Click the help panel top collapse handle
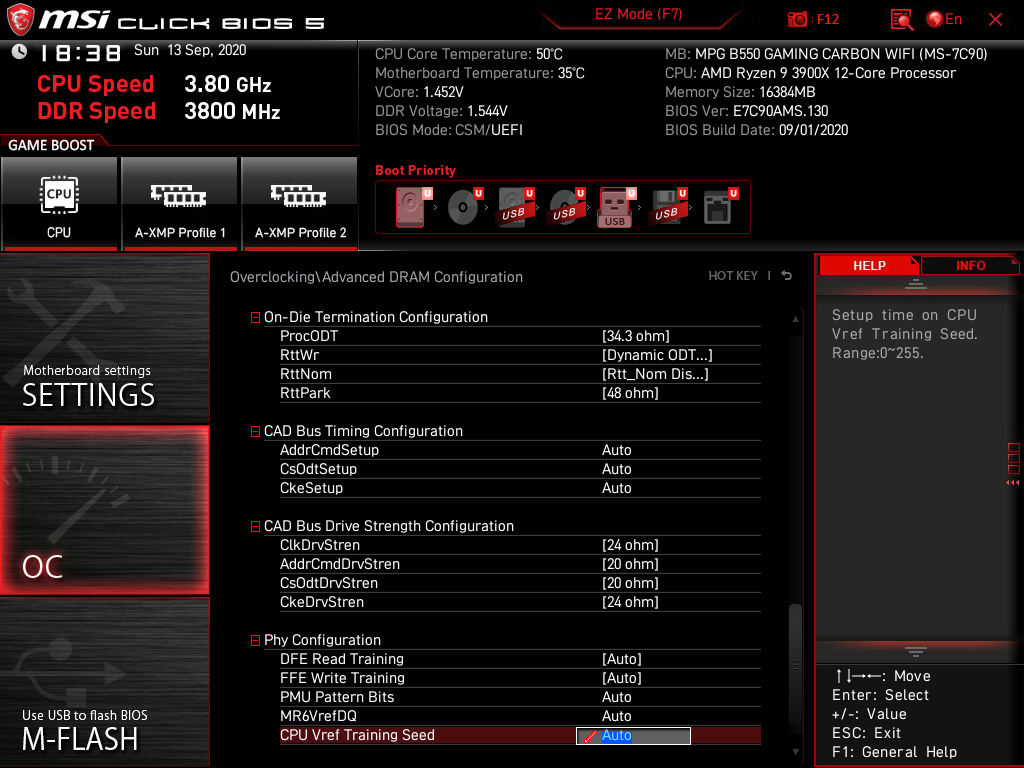This screenshot has width=1024, height=768. pos(916,283)
